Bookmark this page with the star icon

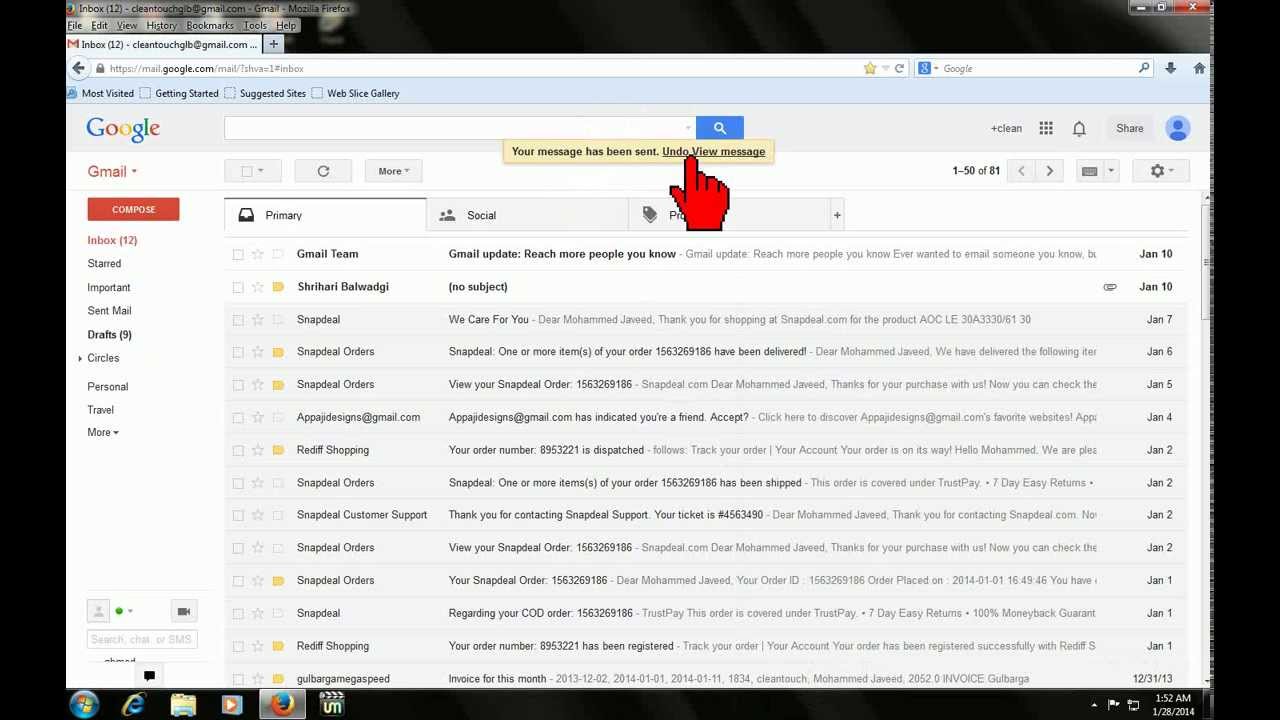[x=870, y=68]
